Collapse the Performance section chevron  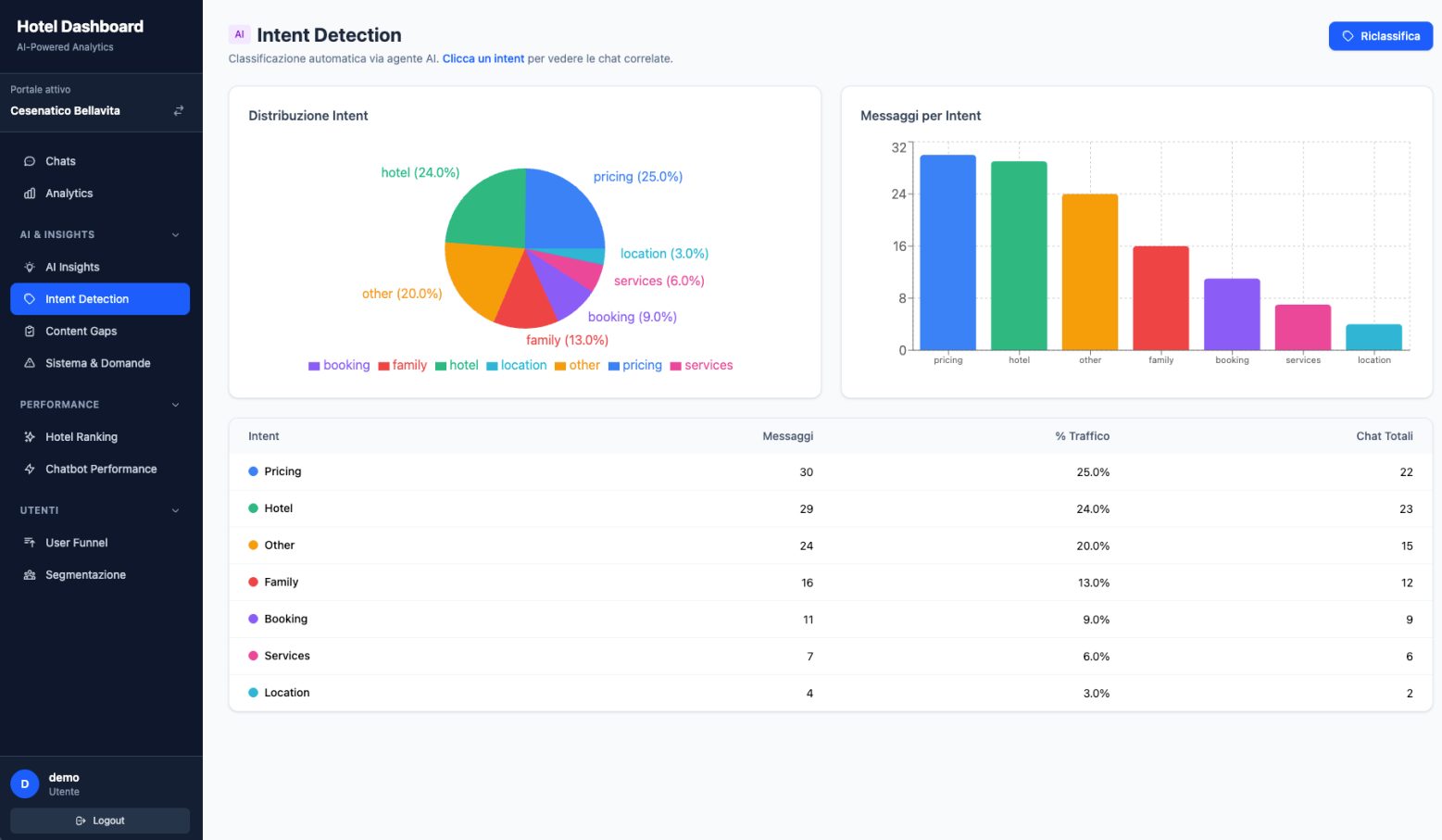point(176,405)
